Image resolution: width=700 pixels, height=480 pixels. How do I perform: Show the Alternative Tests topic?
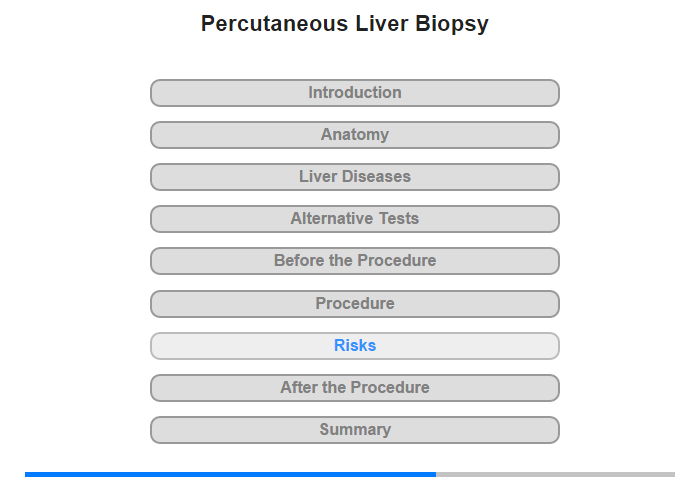pos(354,219)
